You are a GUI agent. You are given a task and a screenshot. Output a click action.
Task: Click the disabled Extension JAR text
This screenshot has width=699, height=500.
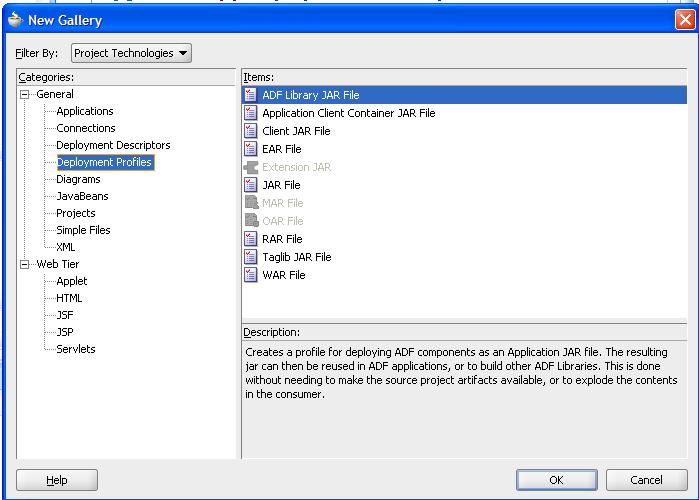(x=296, y=167)
